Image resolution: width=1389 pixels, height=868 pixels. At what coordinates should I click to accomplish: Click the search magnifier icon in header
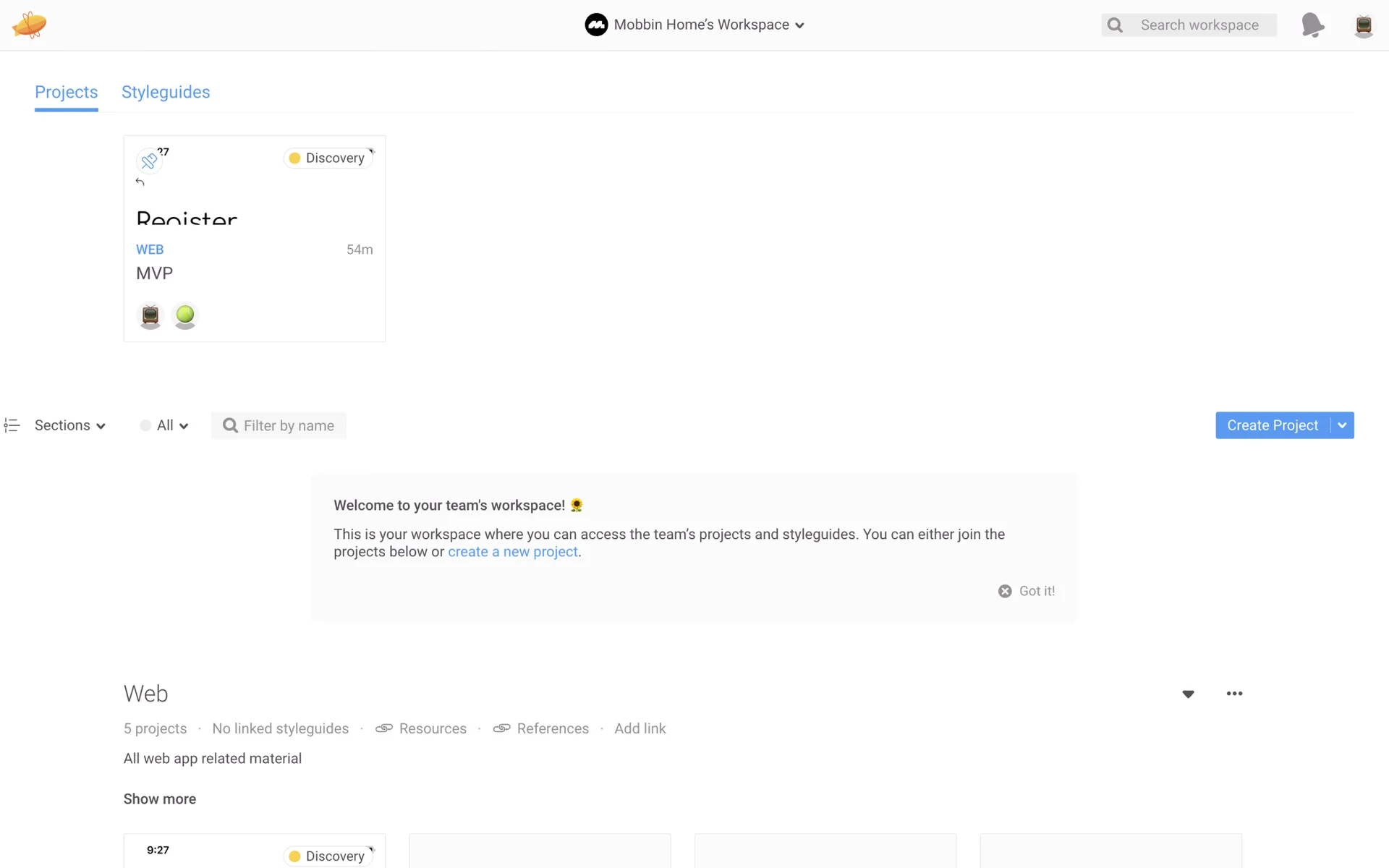(1115, 25)
